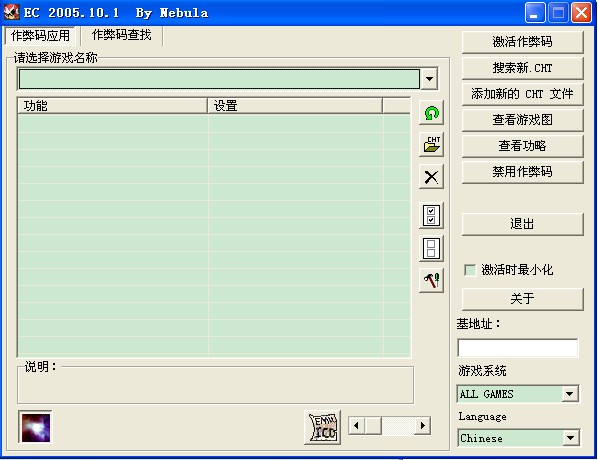This screenshot has height=460, width=598.
Task: Click the 禁用作弊码 button
Action: [x=522, y=172]
